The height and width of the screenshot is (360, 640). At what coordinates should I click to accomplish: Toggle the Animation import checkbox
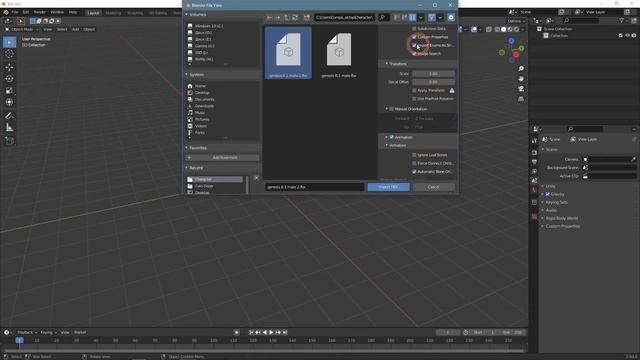pos(391,138)
